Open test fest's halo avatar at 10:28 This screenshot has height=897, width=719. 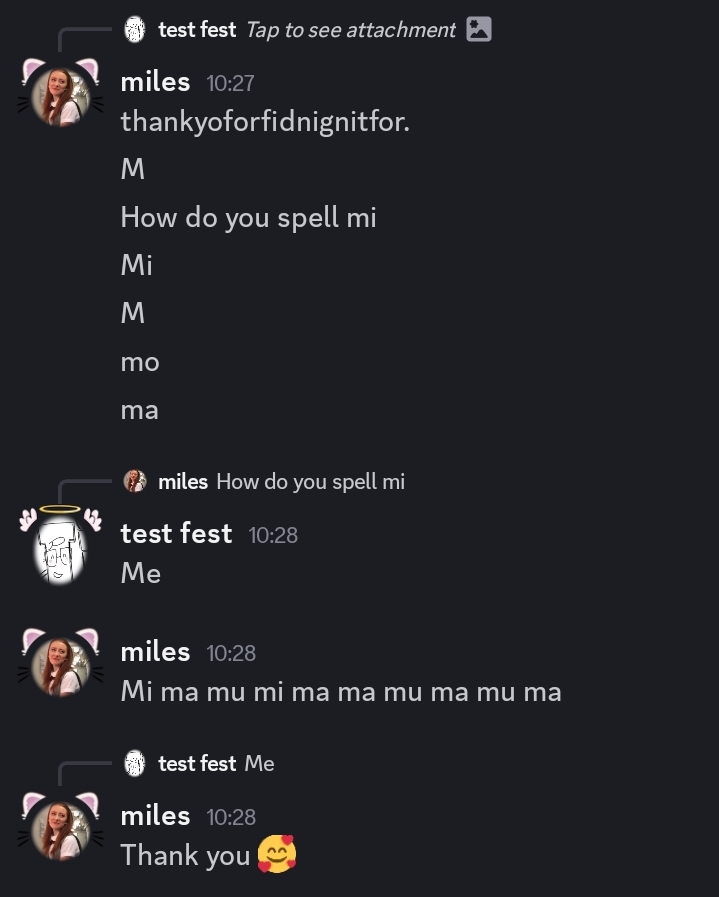60,548
